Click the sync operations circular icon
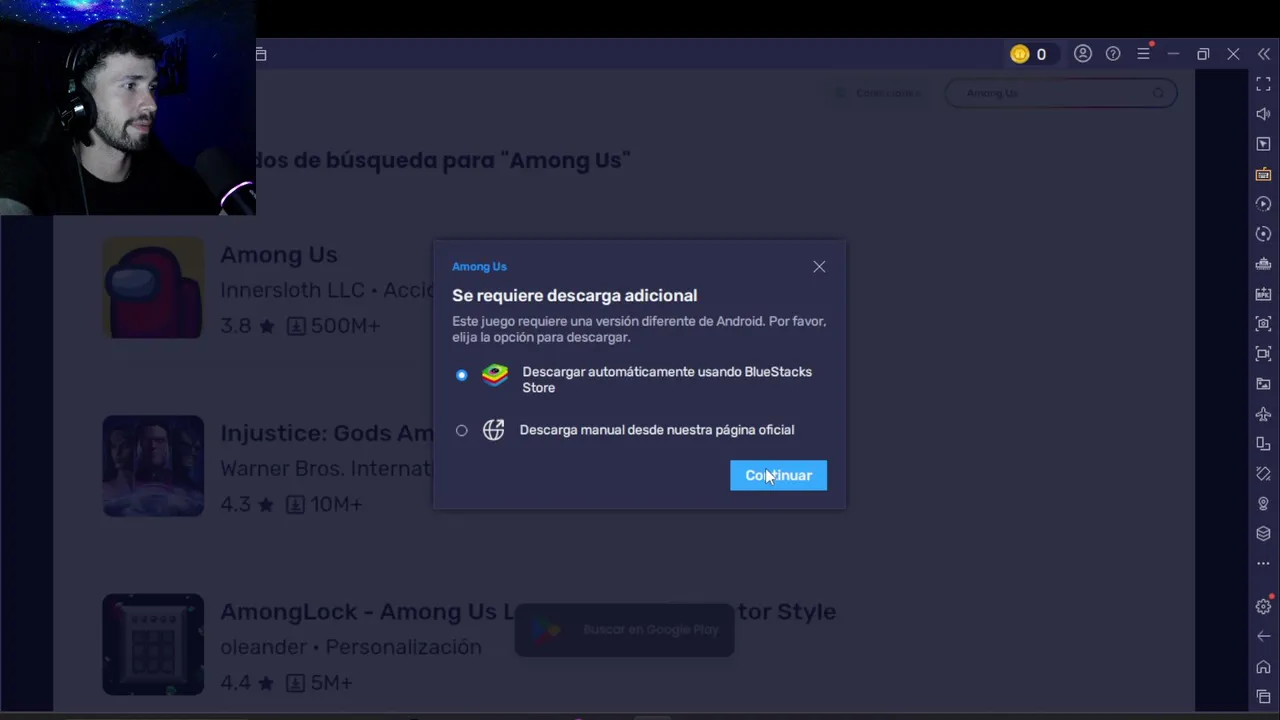The width and height of the screenshot is (1280, 720). [1263, 234]
